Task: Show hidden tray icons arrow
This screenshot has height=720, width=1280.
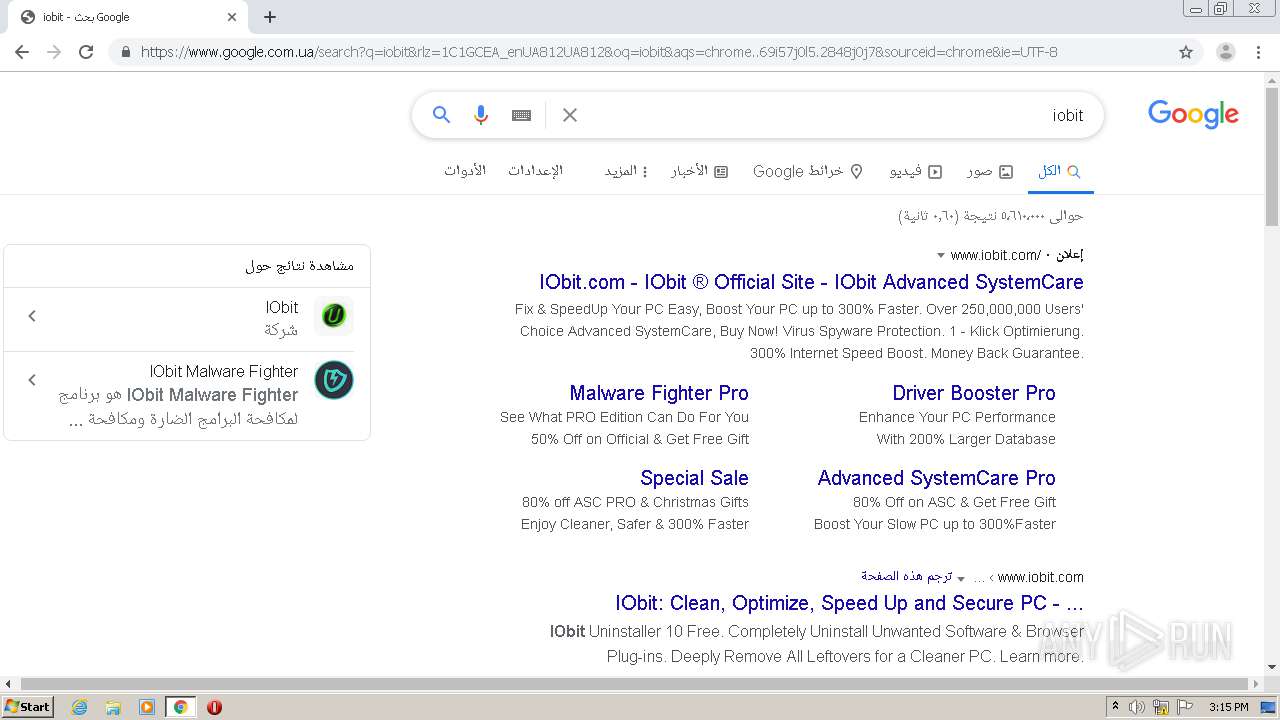Action: (1115, 707)
